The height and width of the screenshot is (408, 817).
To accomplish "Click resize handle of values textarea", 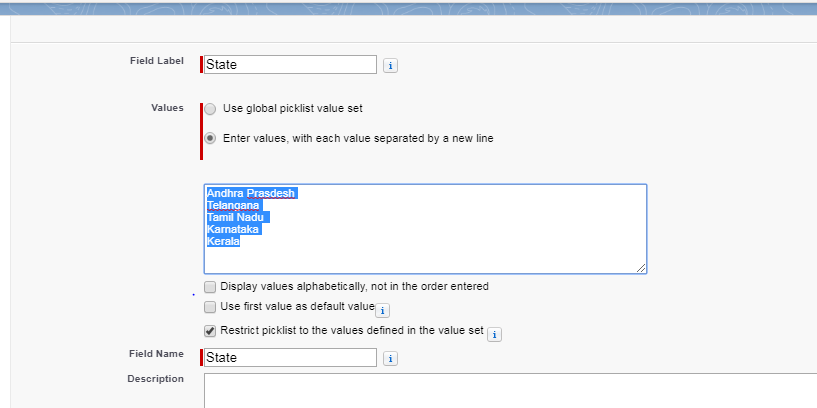I will tap(641, 268).
